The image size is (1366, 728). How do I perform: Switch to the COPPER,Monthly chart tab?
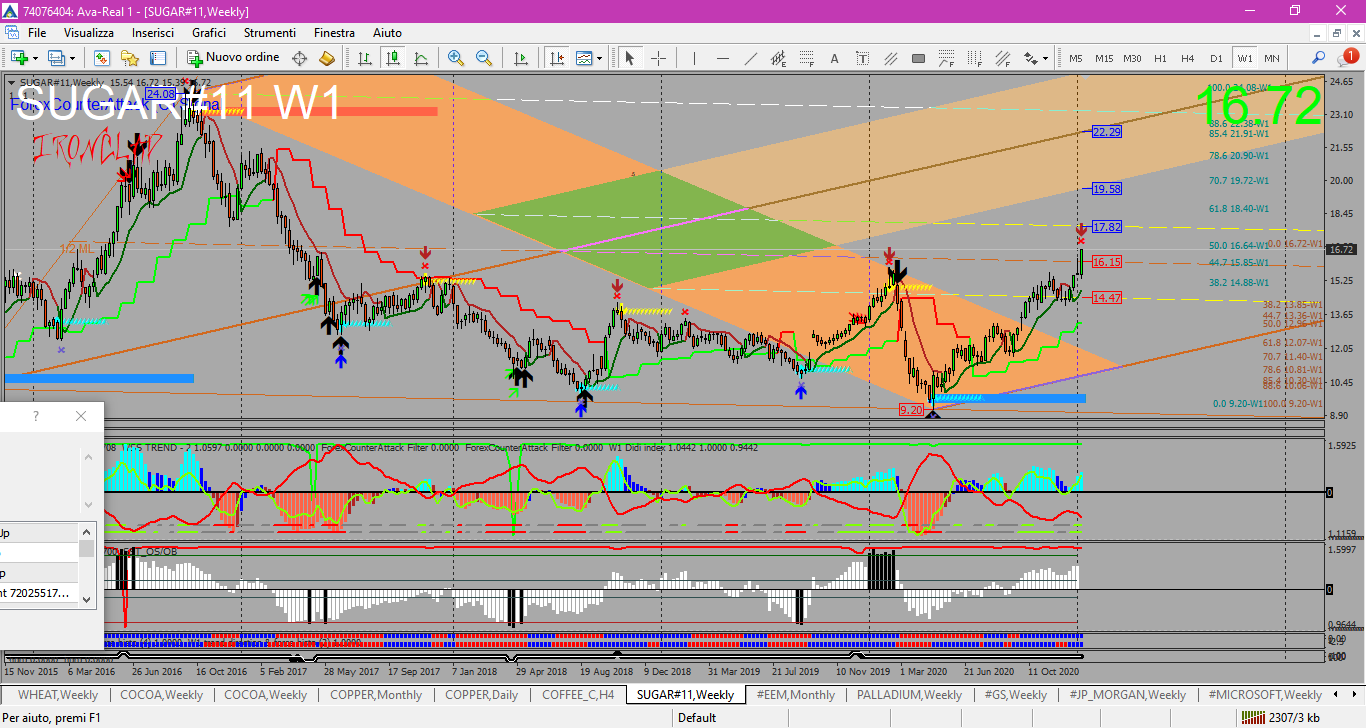point(376,694)
